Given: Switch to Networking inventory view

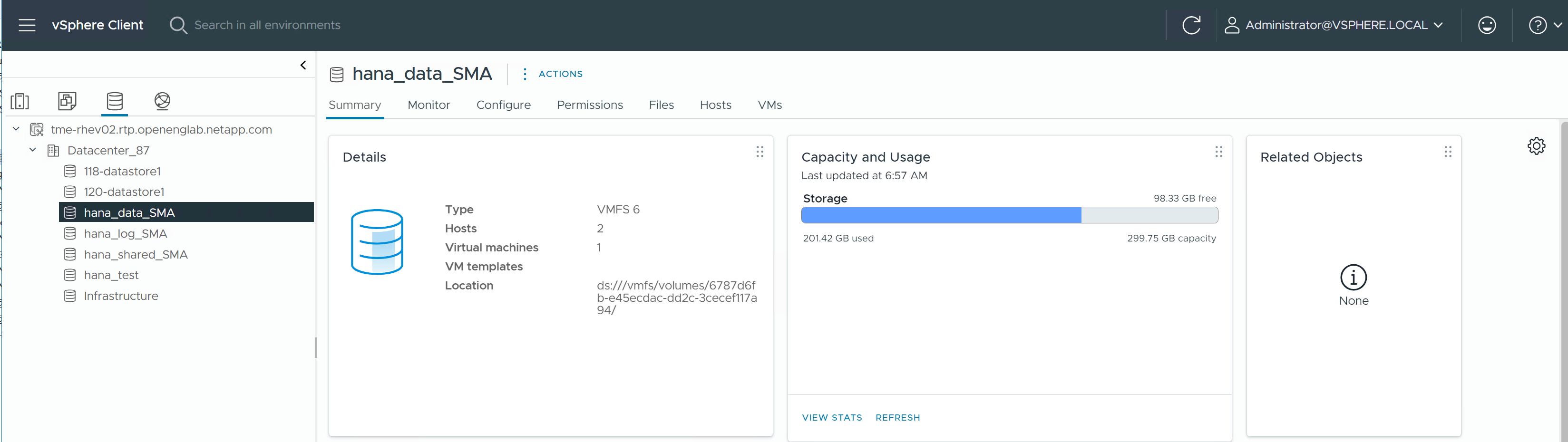Looking at the screenshot, I should click(162, 101).
